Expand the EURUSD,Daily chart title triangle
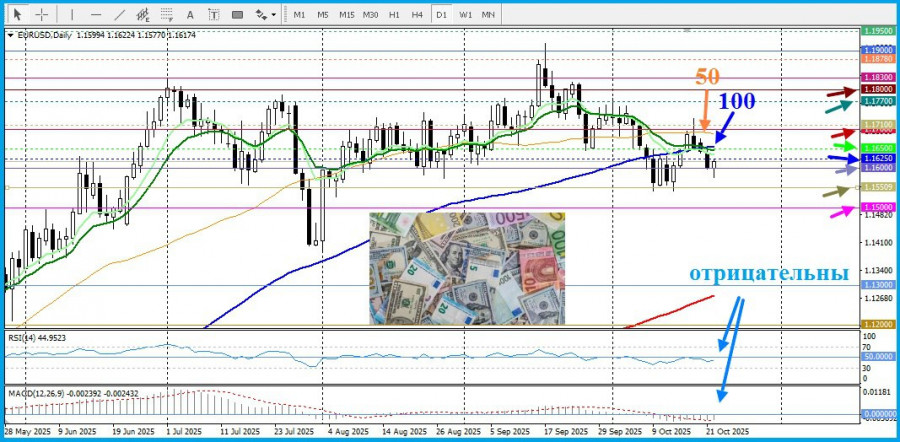Image resolution: width=900 pixels, height=442 pixels. 10,35
